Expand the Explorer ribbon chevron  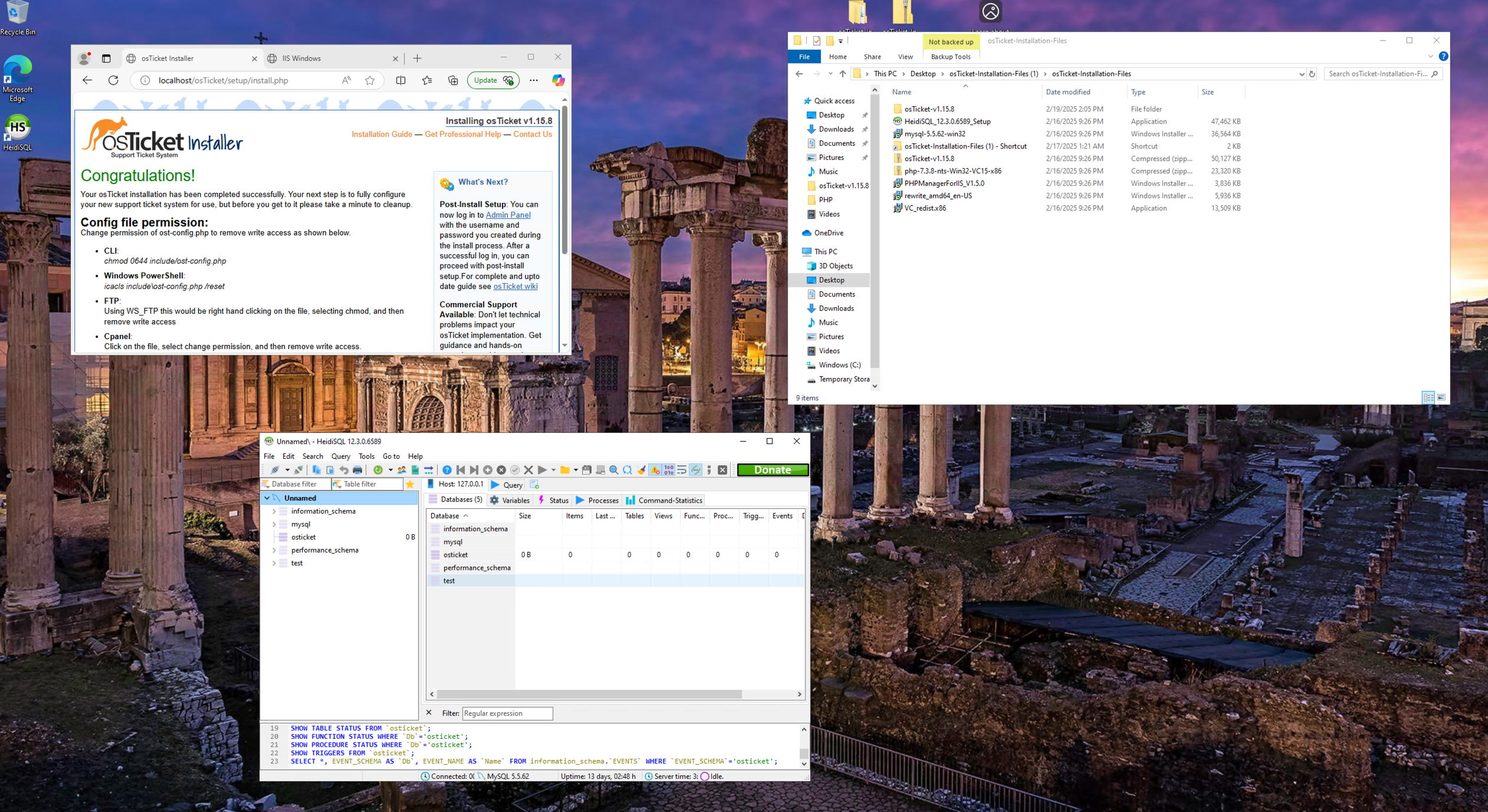1430,57
